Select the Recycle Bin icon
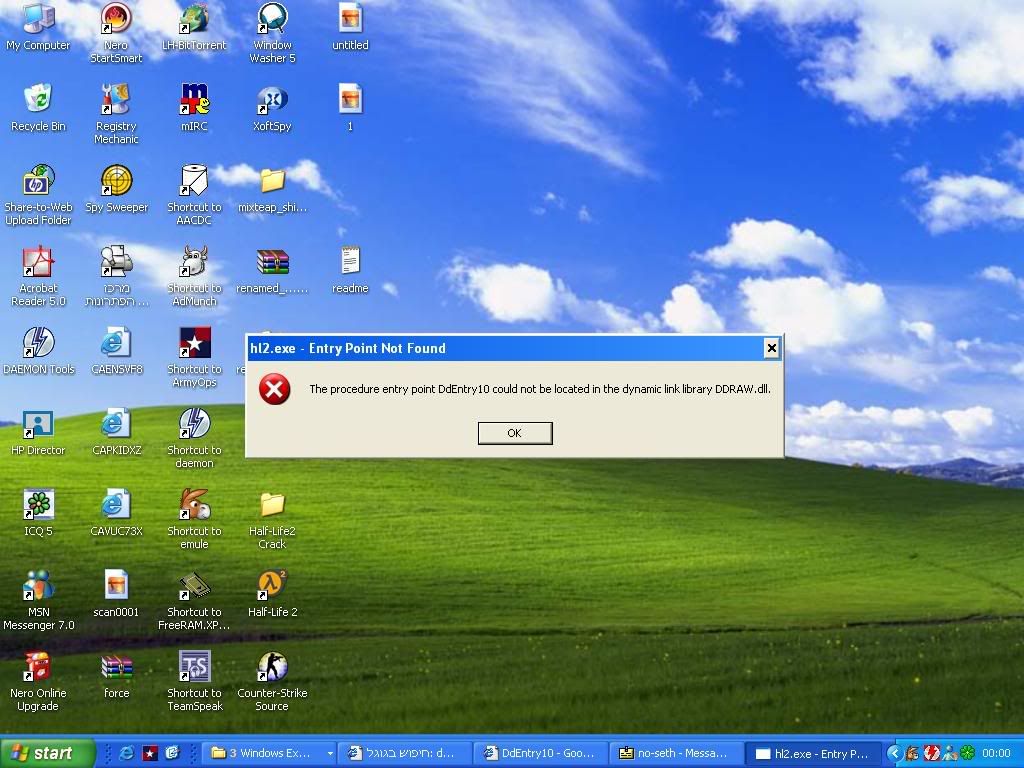 pyautogui.click(x=38, y=108)
